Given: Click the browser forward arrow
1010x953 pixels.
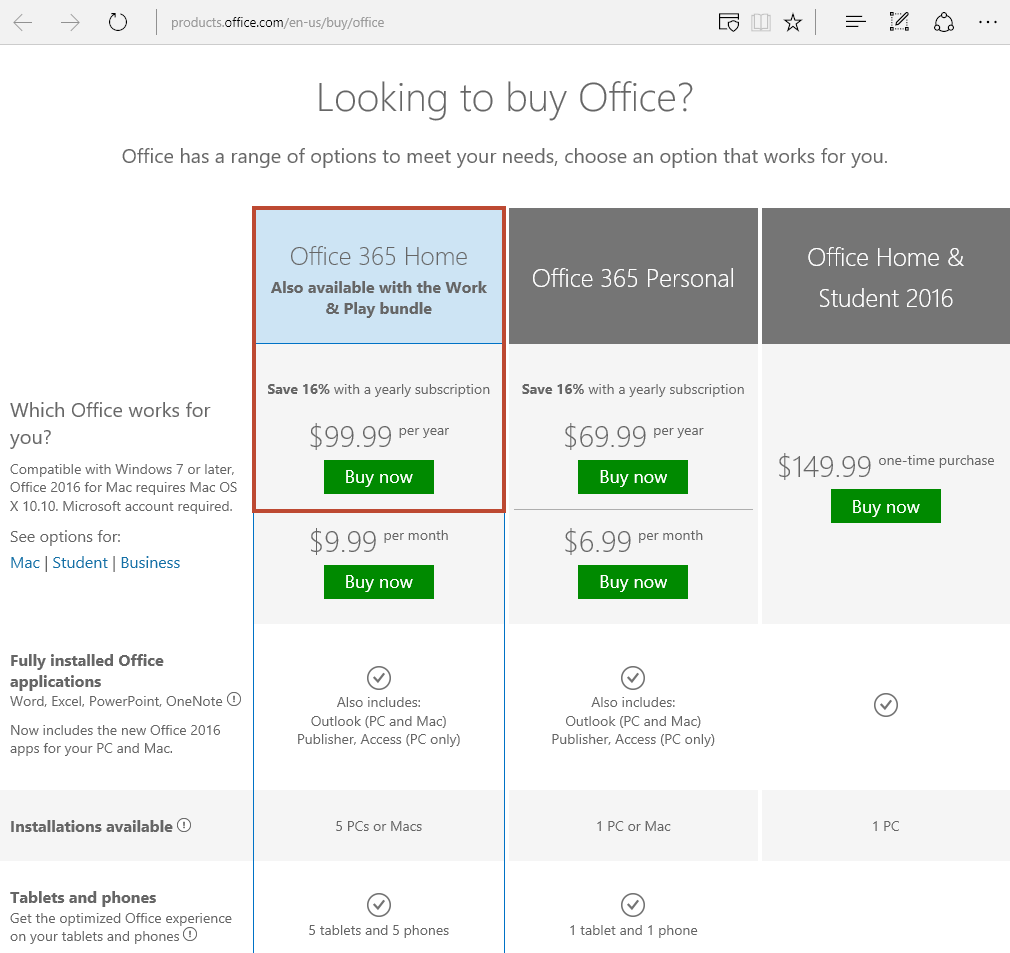Looking at the screenshot, I should pyautogui.click(x=70, y=22).
